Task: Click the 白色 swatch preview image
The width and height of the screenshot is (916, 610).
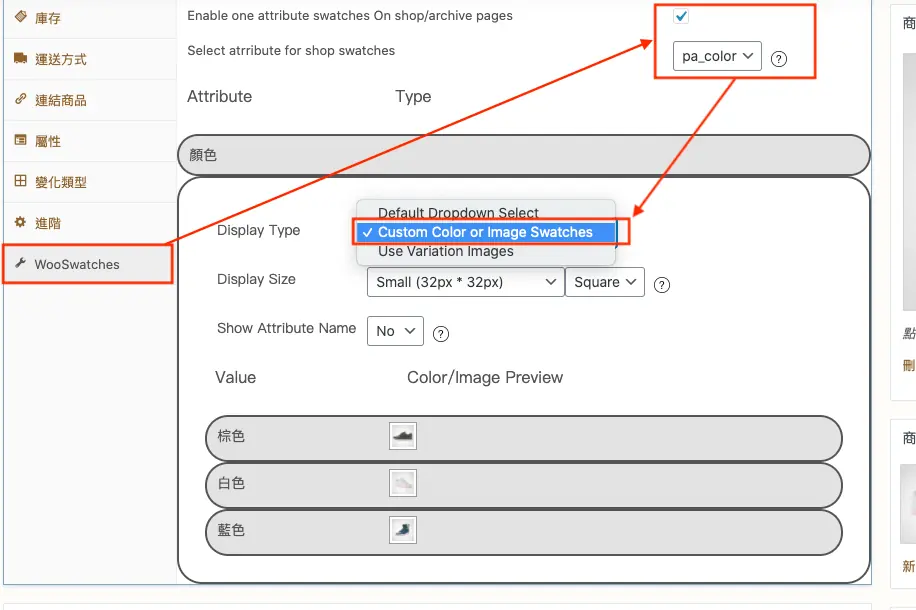Action: pyautogui.click(x=403, y=483)
